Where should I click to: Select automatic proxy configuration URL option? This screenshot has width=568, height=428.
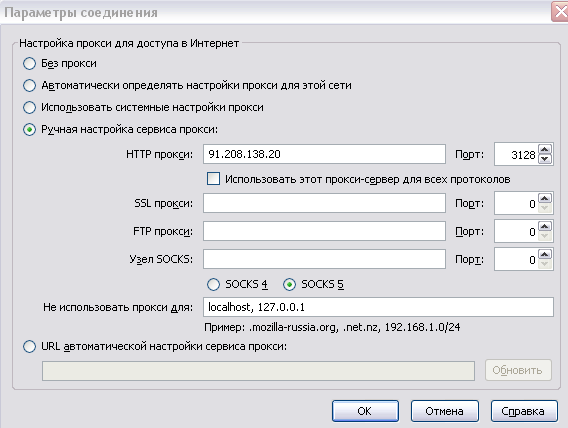(29, 347)
